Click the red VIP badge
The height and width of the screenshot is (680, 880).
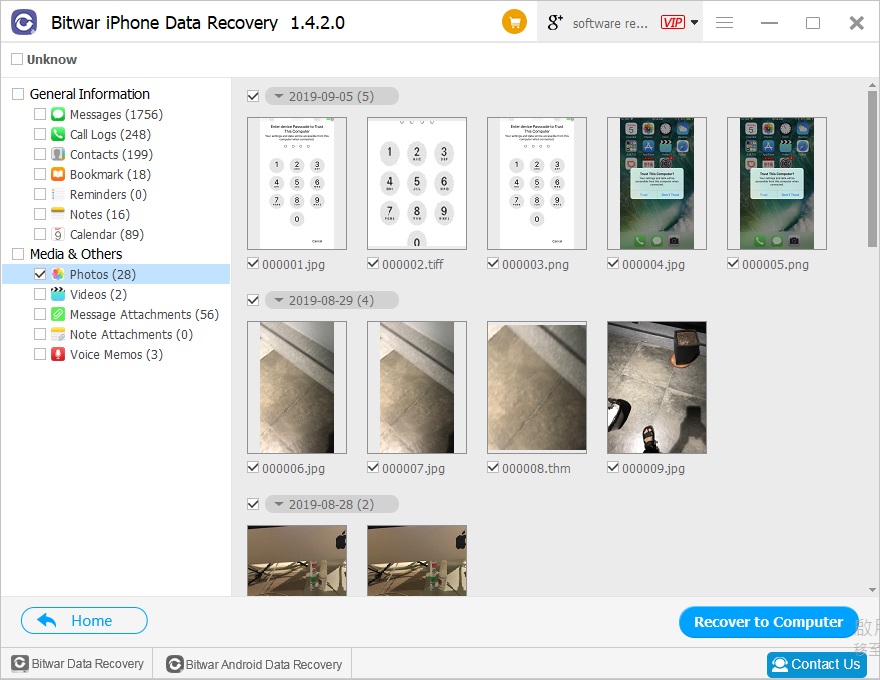(x=672, y=22)
